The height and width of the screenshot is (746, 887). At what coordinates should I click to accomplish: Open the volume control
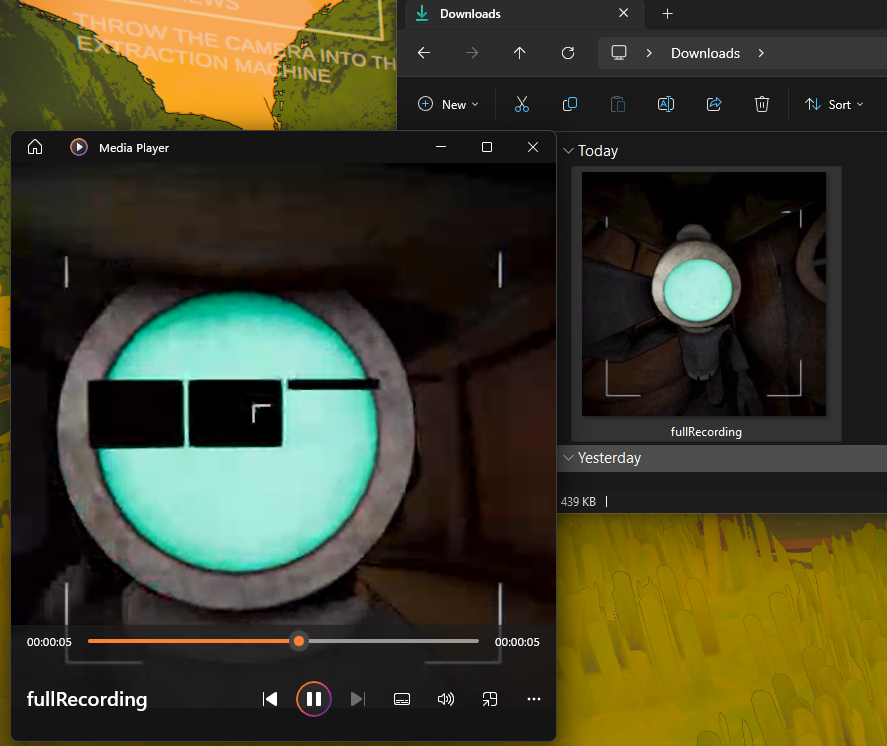[x=446, y=699]
